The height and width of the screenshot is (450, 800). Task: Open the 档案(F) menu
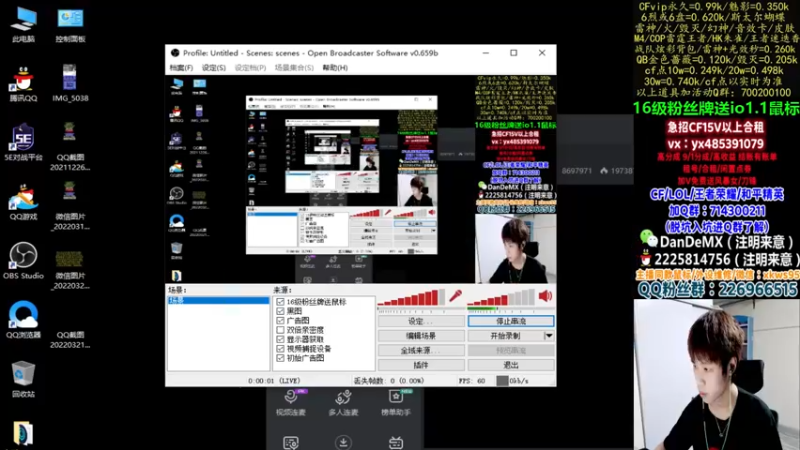[181, 67]
